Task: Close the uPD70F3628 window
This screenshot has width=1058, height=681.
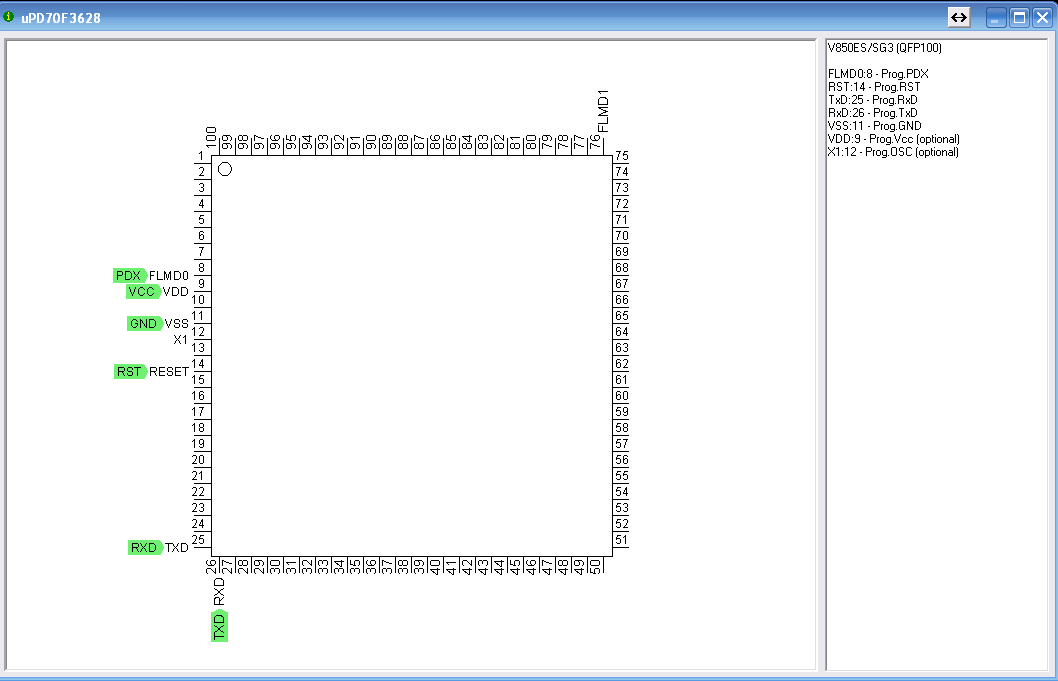Action: [1042, 18]
